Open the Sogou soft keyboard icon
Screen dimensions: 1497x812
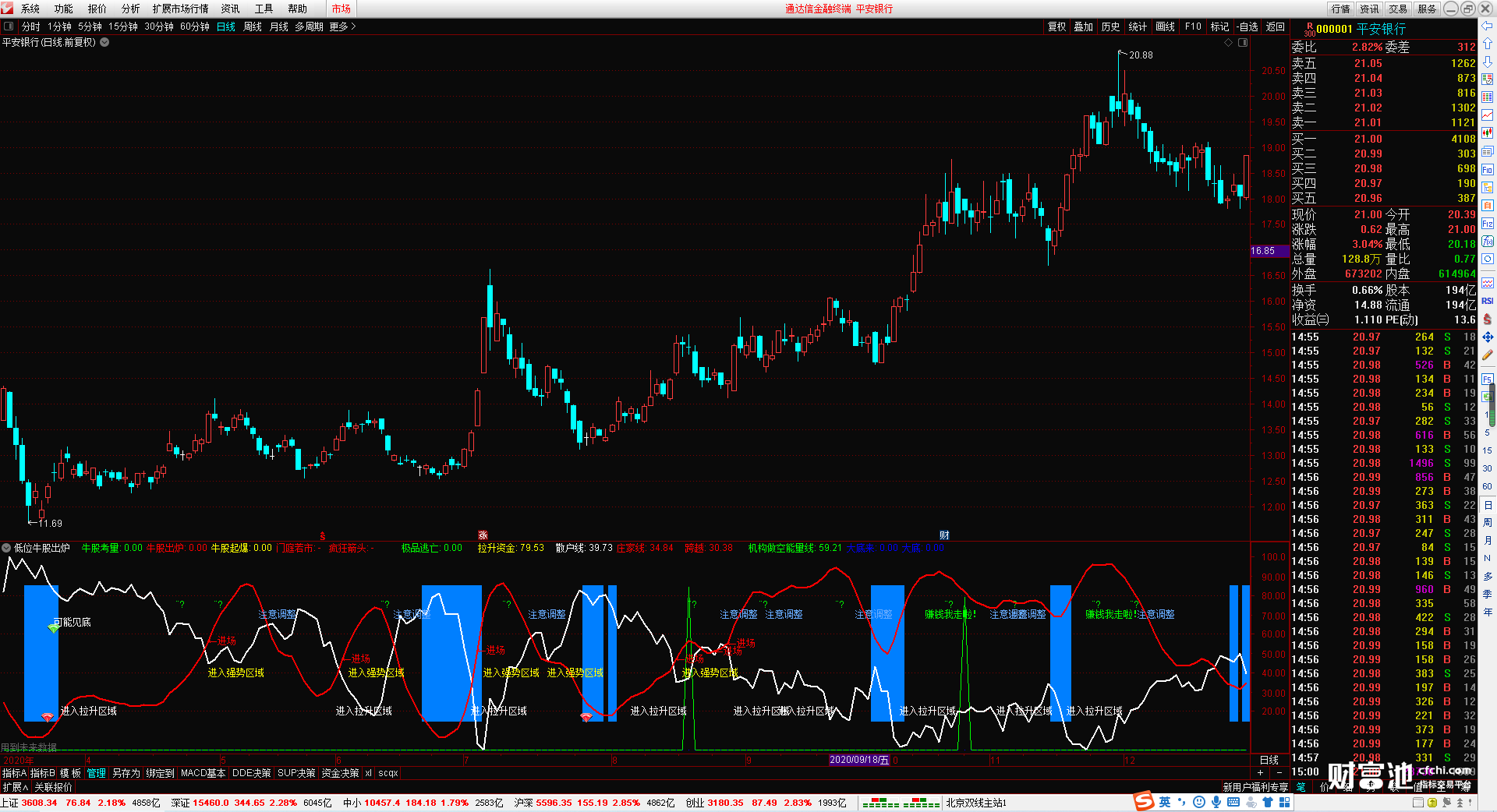pos(1233,802)
